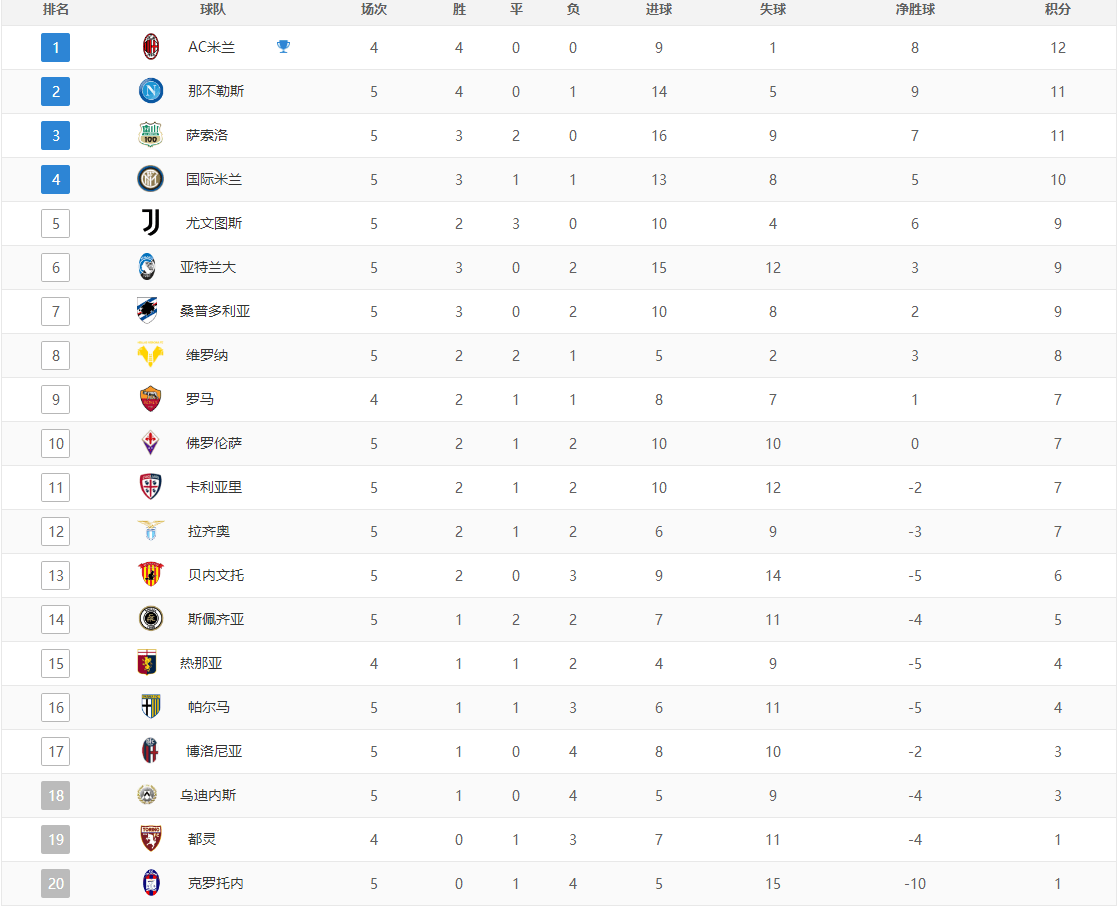Screen dimensions: 1118x907
Task: Click the gray rank 18 badge
Action: 56,795
